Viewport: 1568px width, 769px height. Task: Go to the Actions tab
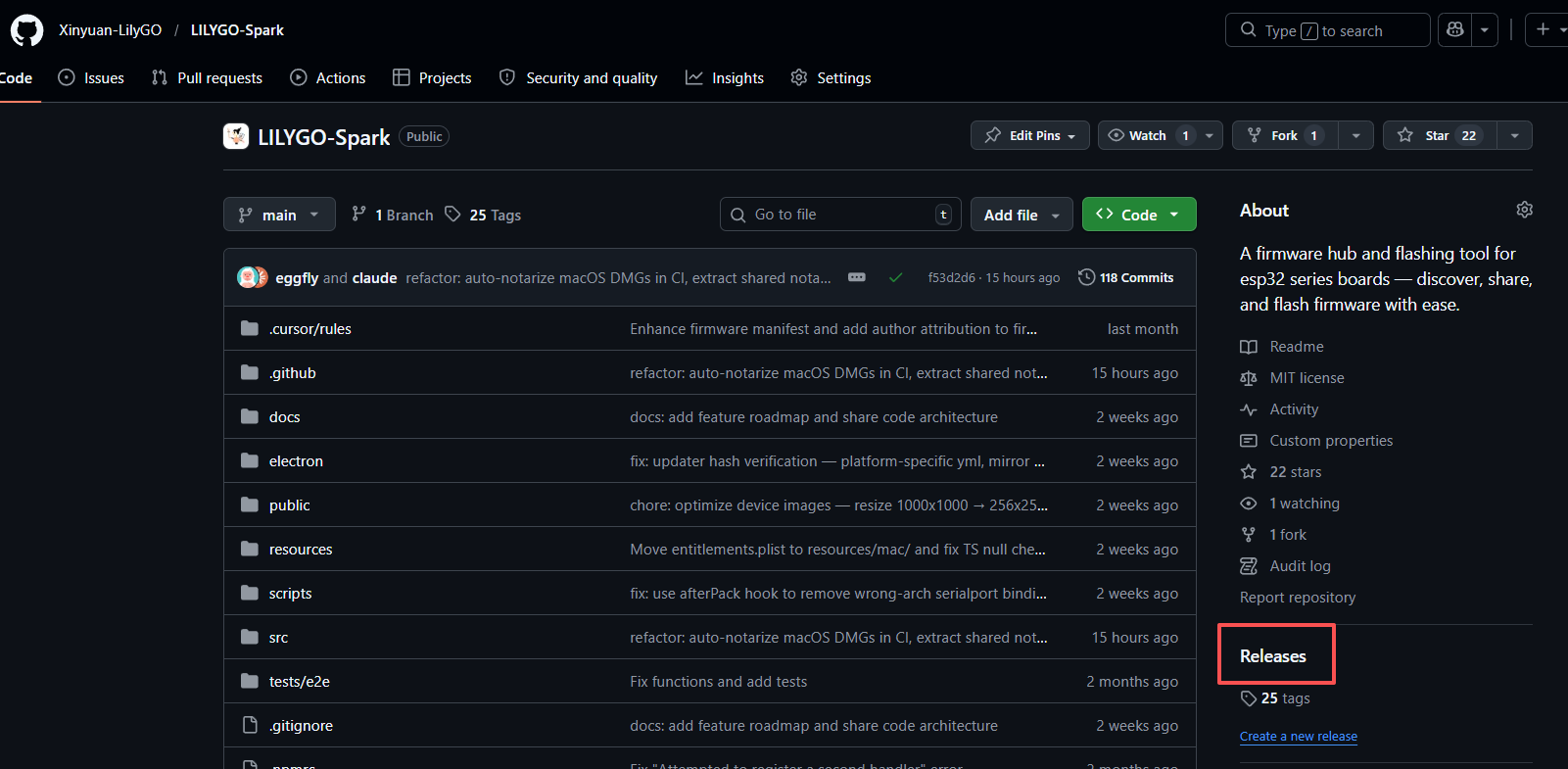(x=328, y=77)
